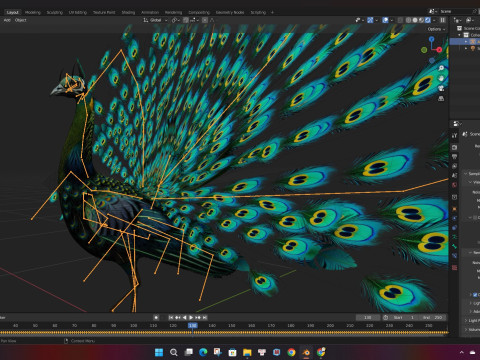The image size is (480, 360).
Task: Toggle viewport overlays
Action: (x=385, y=20)
